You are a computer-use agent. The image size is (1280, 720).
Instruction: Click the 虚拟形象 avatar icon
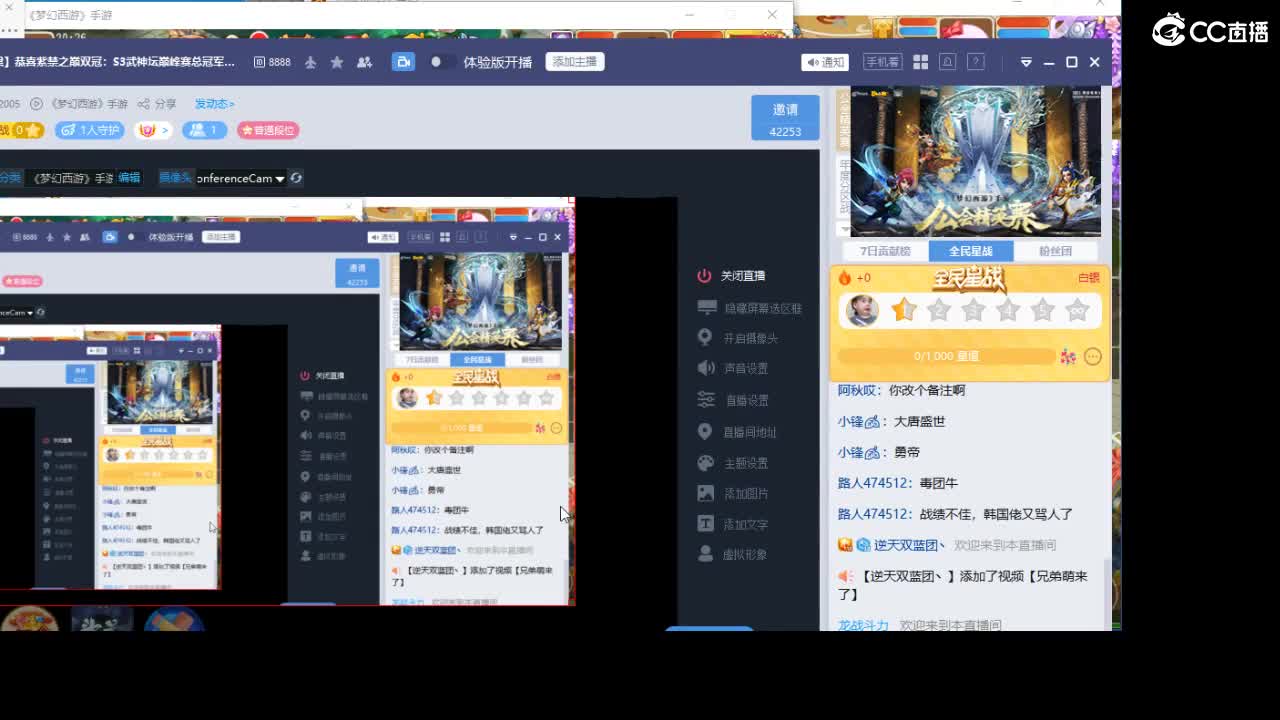[x=705, y=554]
